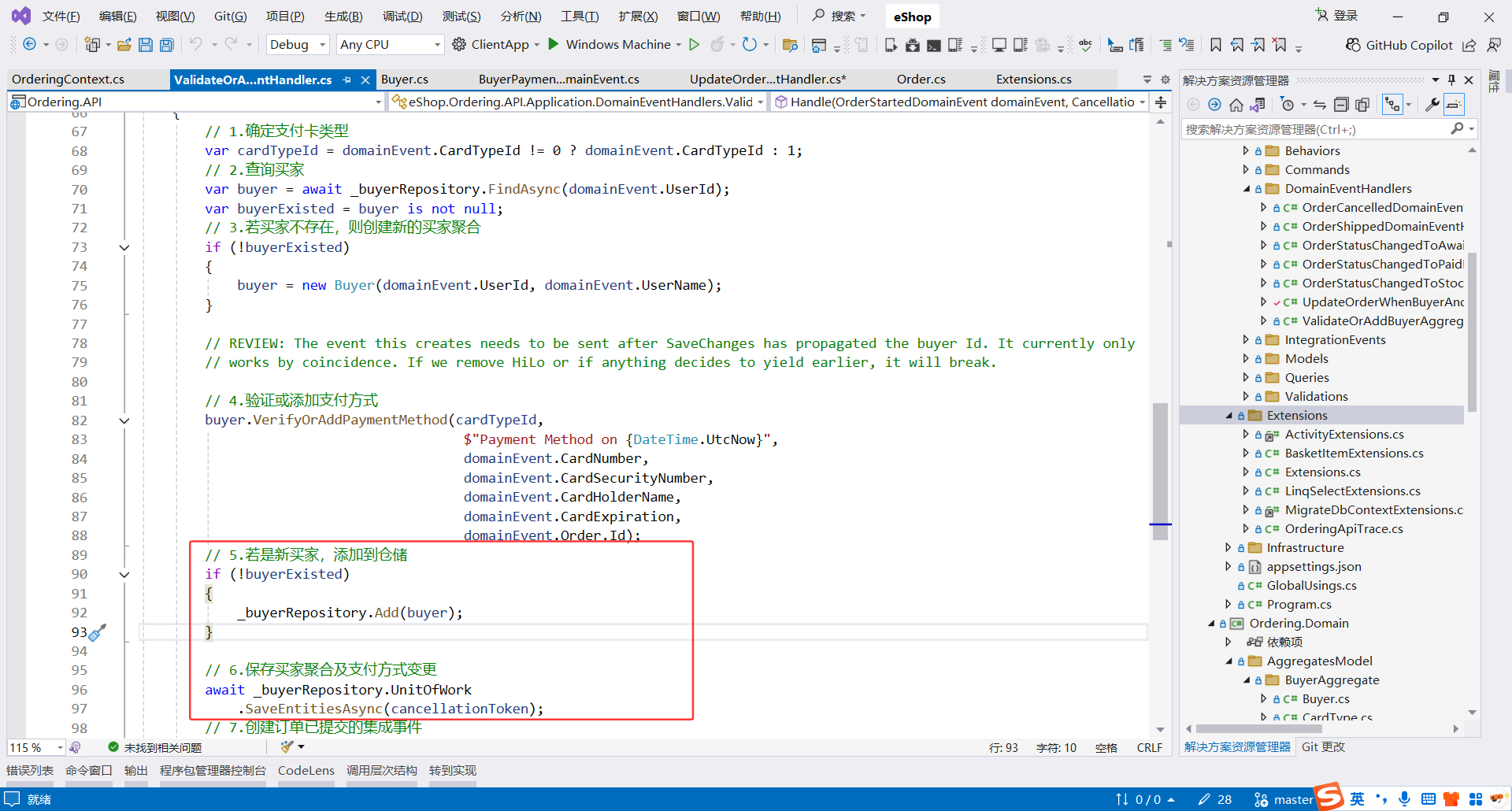Toggle code folding at line 90
Screen dimensions: 1512x811
pos(124,575)
